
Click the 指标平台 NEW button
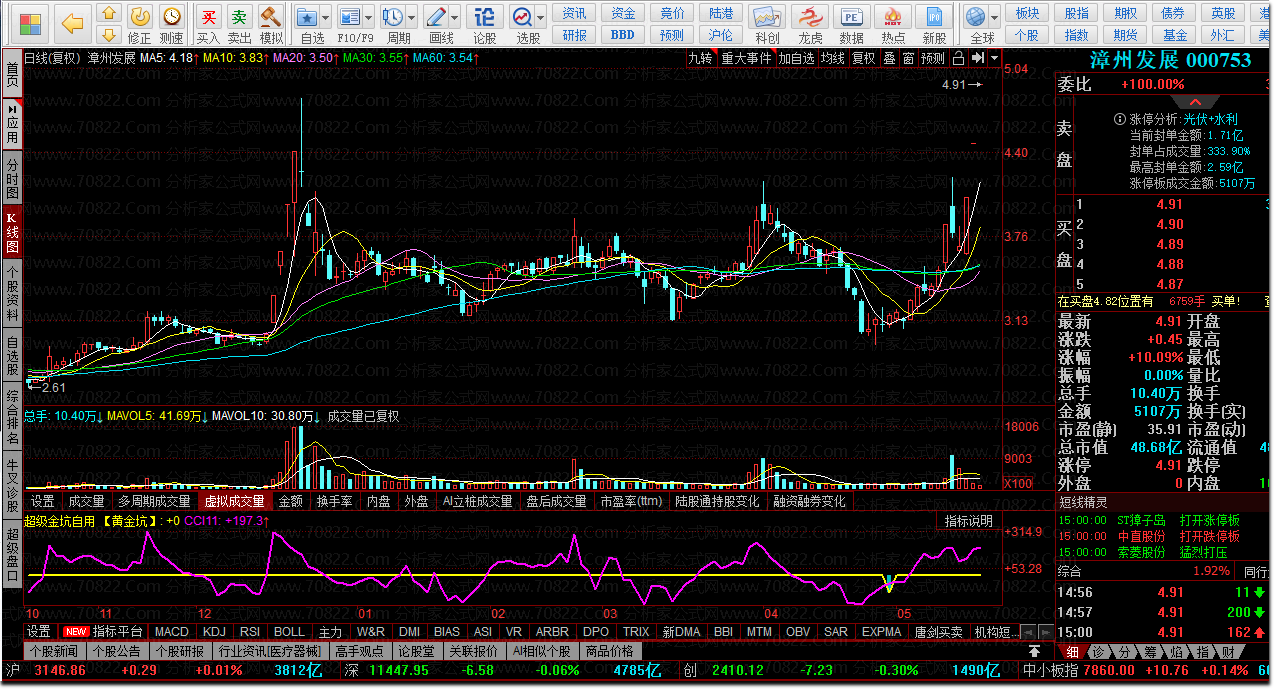[104, 632]
